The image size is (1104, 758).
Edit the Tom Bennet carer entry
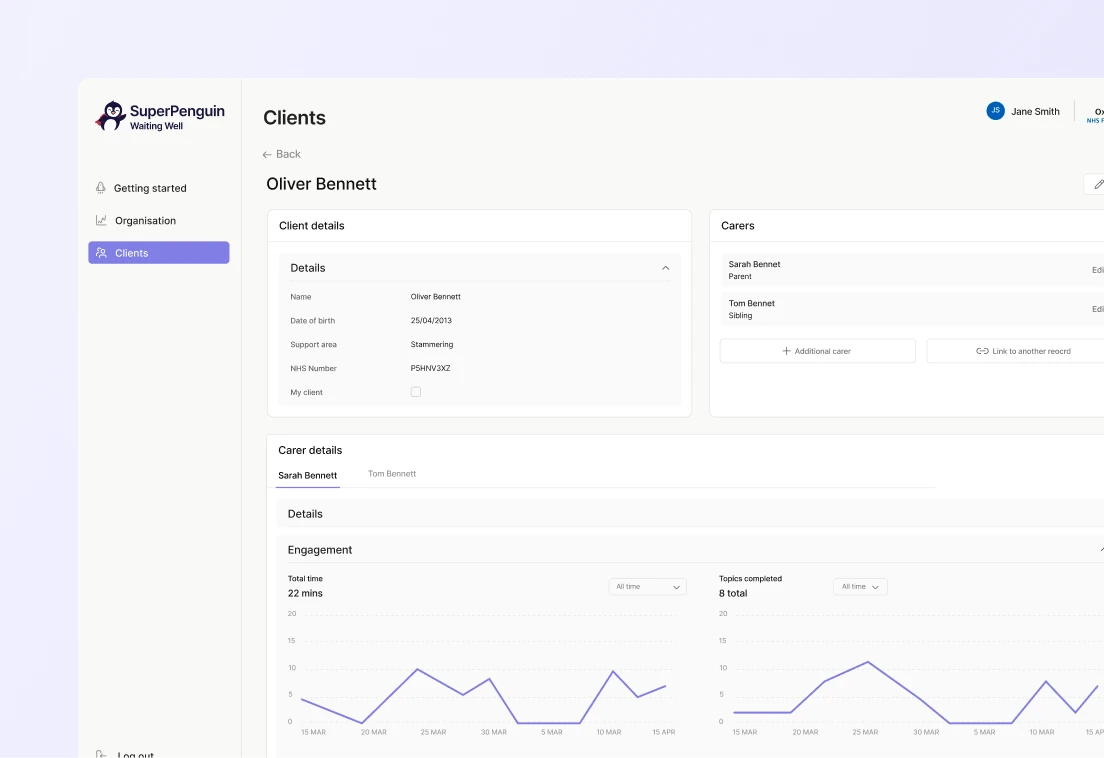tap(1098, 310)
